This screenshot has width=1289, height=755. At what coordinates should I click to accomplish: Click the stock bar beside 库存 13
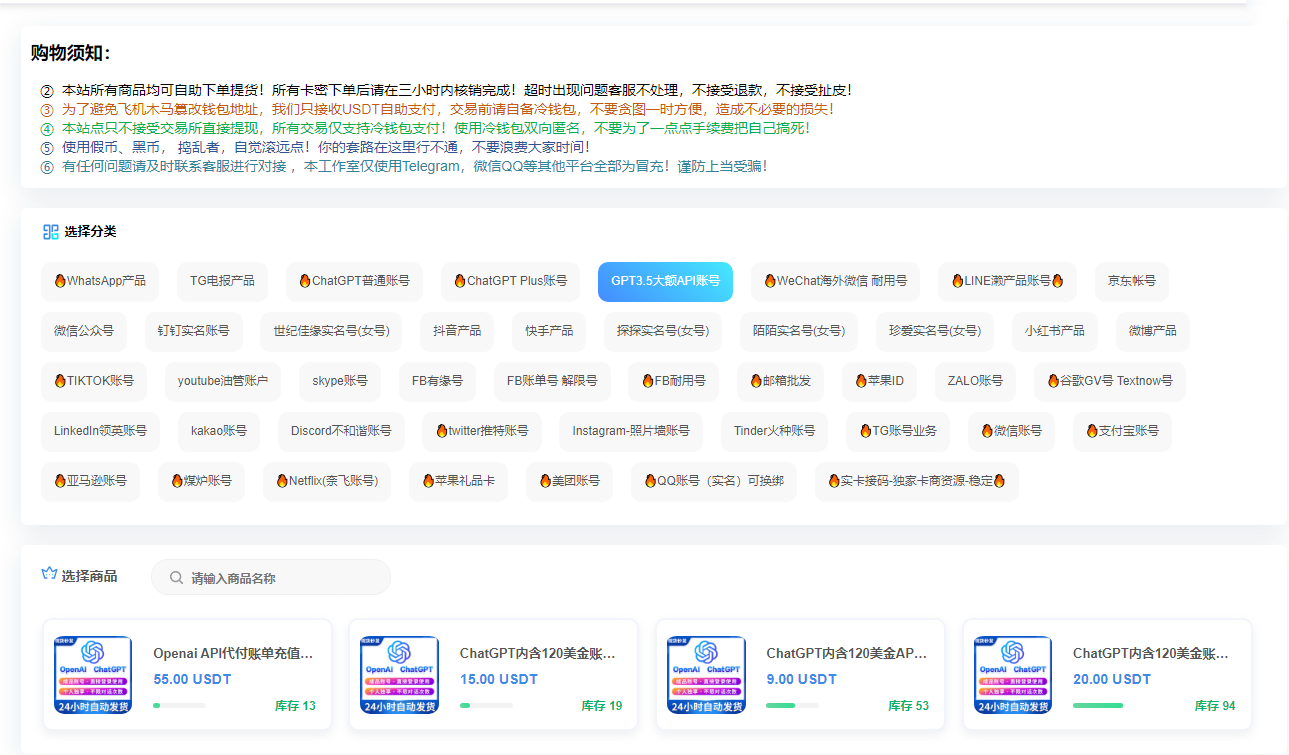pyautogui.click(x=179, y=706)
